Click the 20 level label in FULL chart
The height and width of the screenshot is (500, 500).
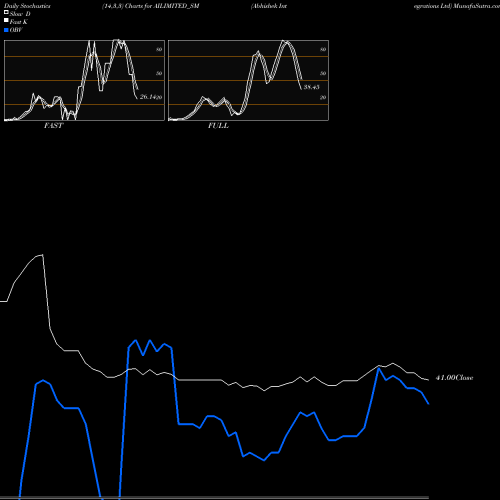point(323,97)
